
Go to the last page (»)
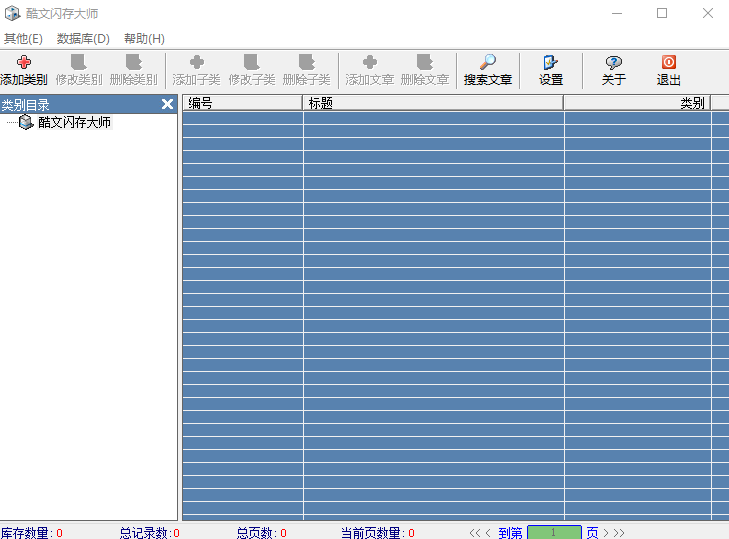tap(619, 532)
